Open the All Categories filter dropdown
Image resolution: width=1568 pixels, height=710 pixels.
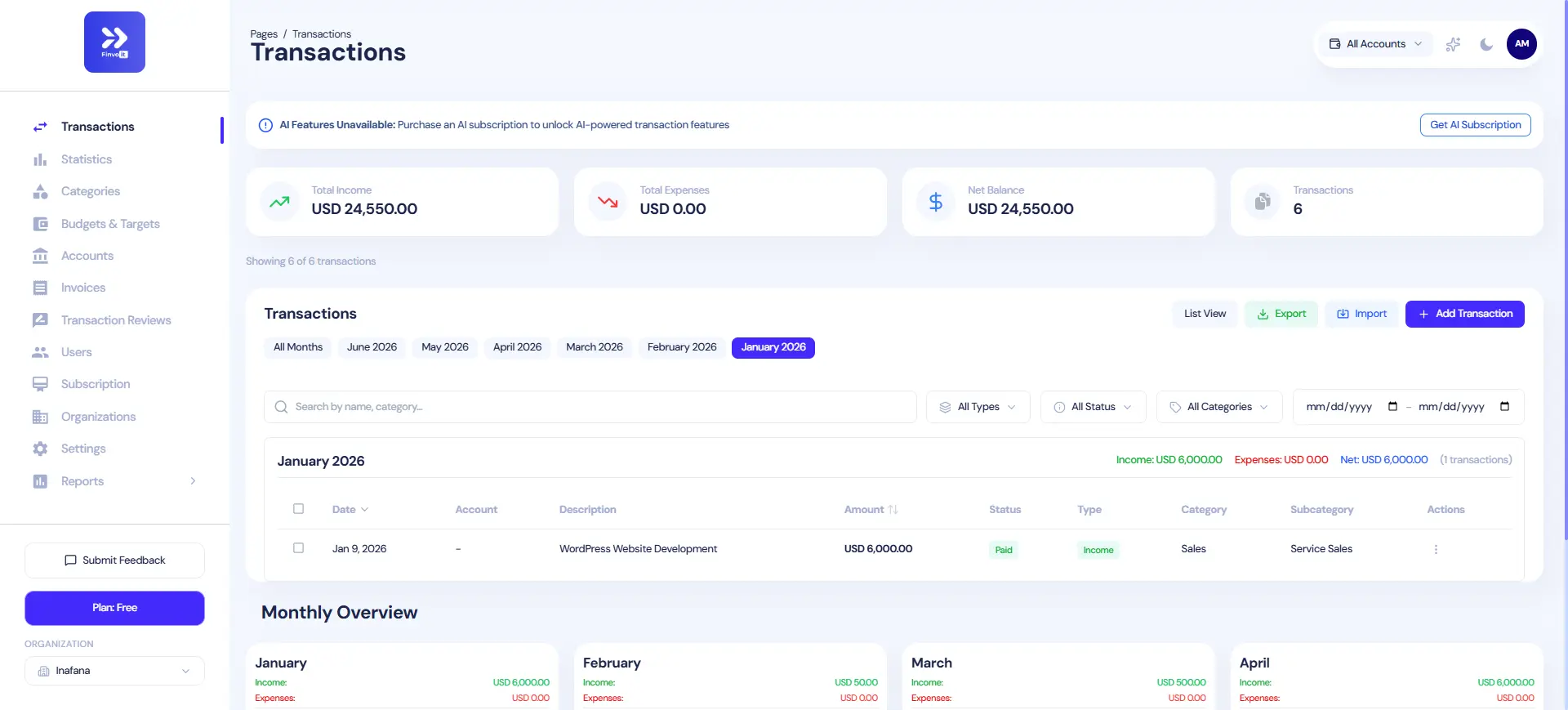(x=1218, y=407)
